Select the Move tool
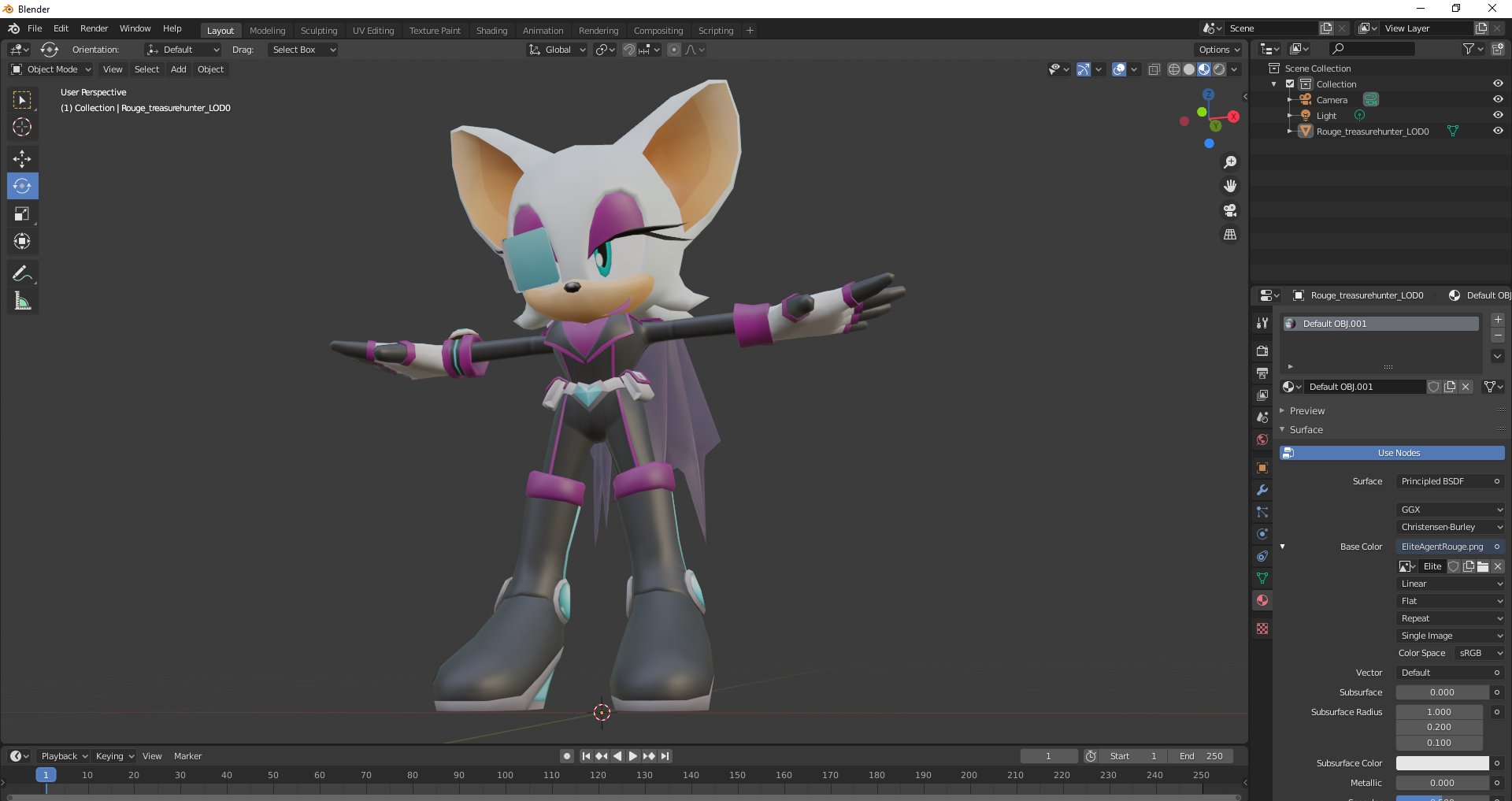Viewport: 1512px width, 801px height. [x=22, y=159]
